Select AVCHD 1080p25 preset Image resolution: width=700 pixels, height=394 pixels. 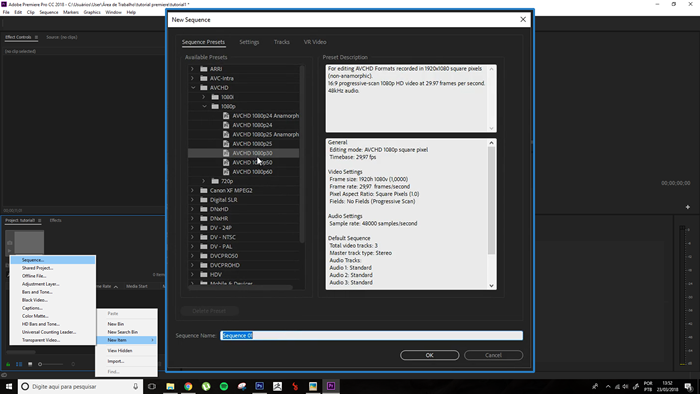pyautogui.click(x=252, y=144)
